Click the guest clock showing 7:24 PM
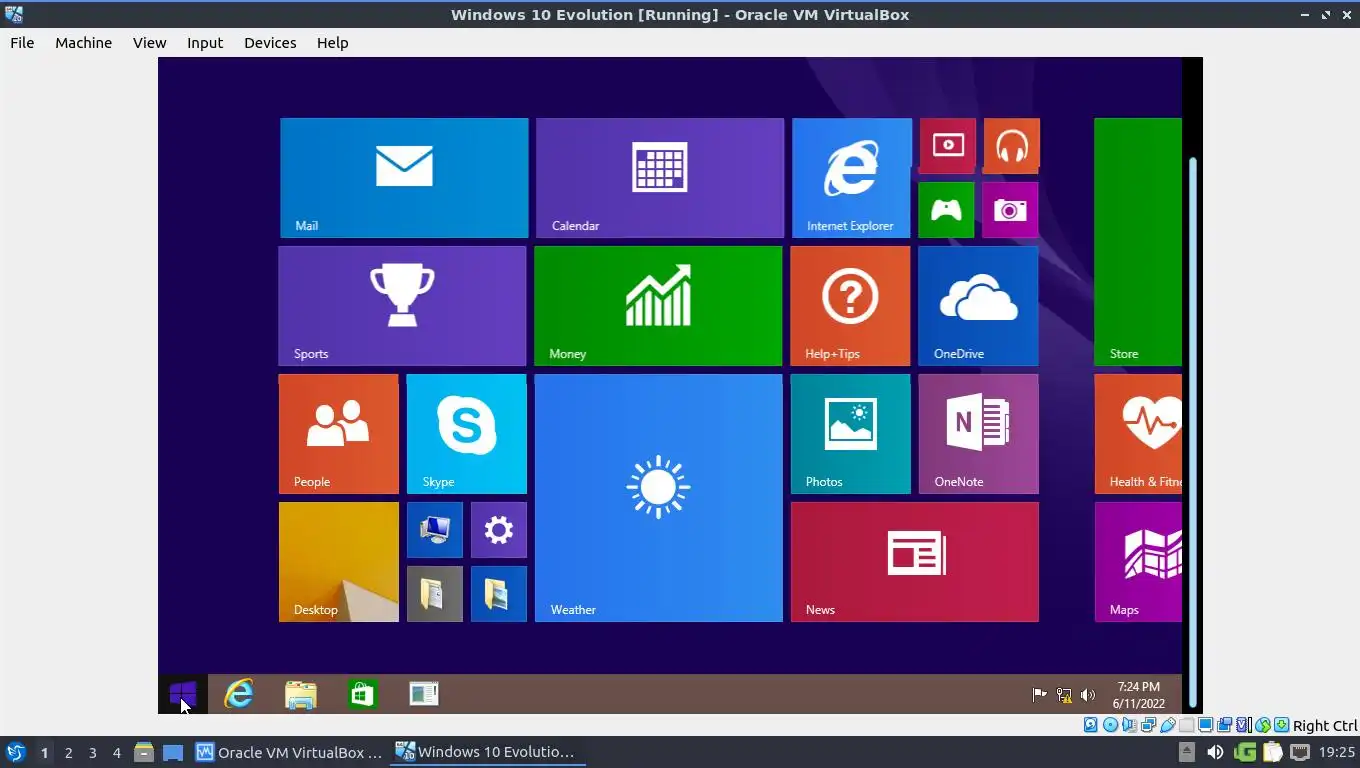The width and height of the screenshot is (1360, 768). click(x=1138, y=694)
